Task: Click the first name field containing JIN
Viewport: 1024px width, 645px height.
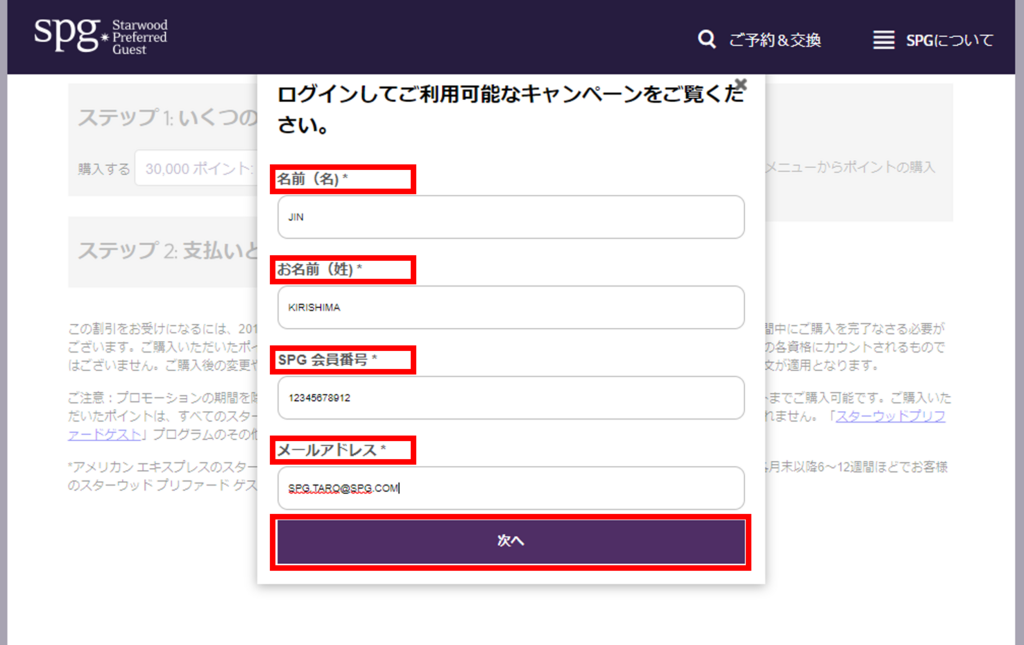Action: pyautogui.click(x=511, y=217)
